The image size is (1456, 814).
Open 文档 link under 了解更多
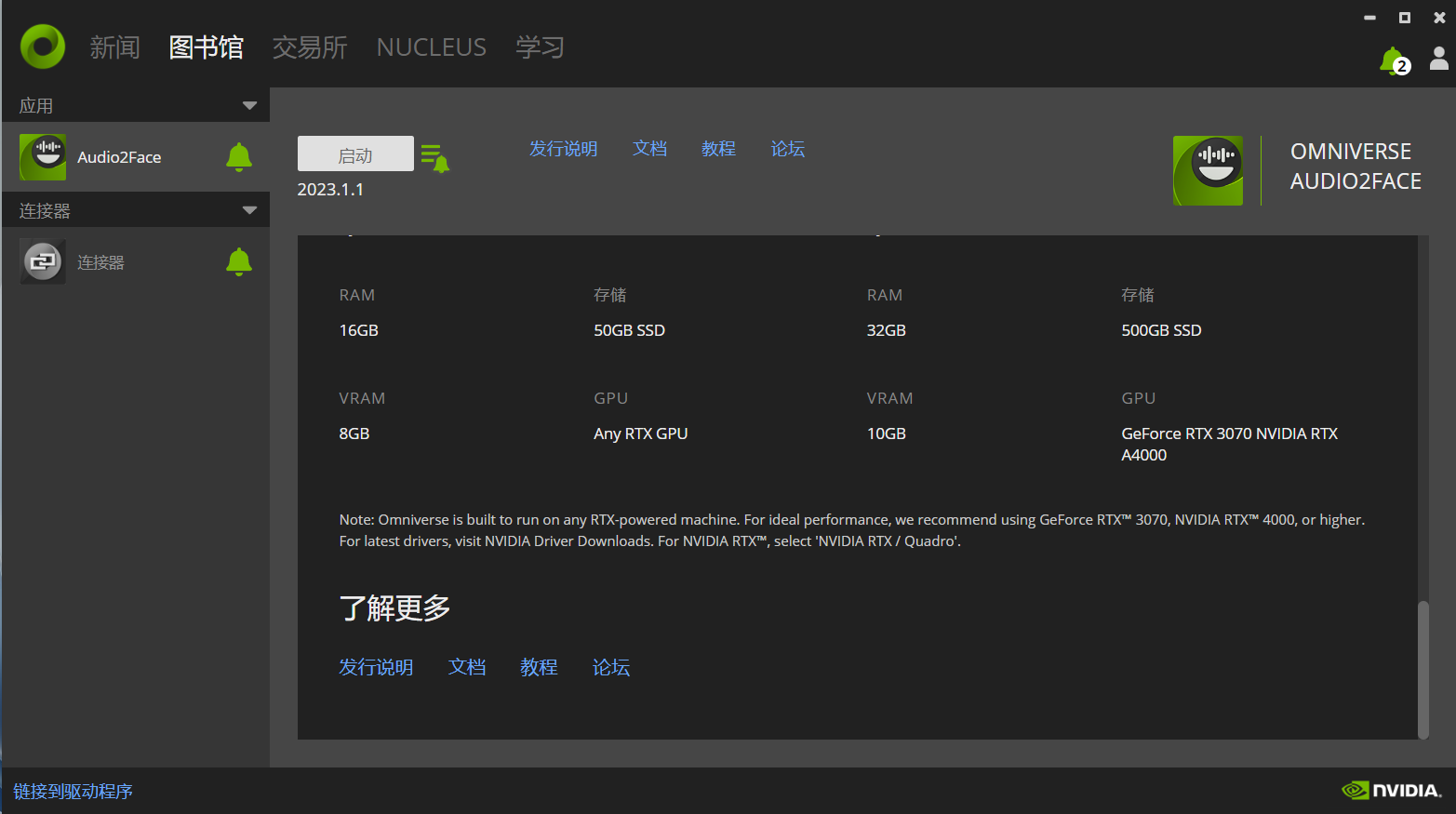pos(467,667)
